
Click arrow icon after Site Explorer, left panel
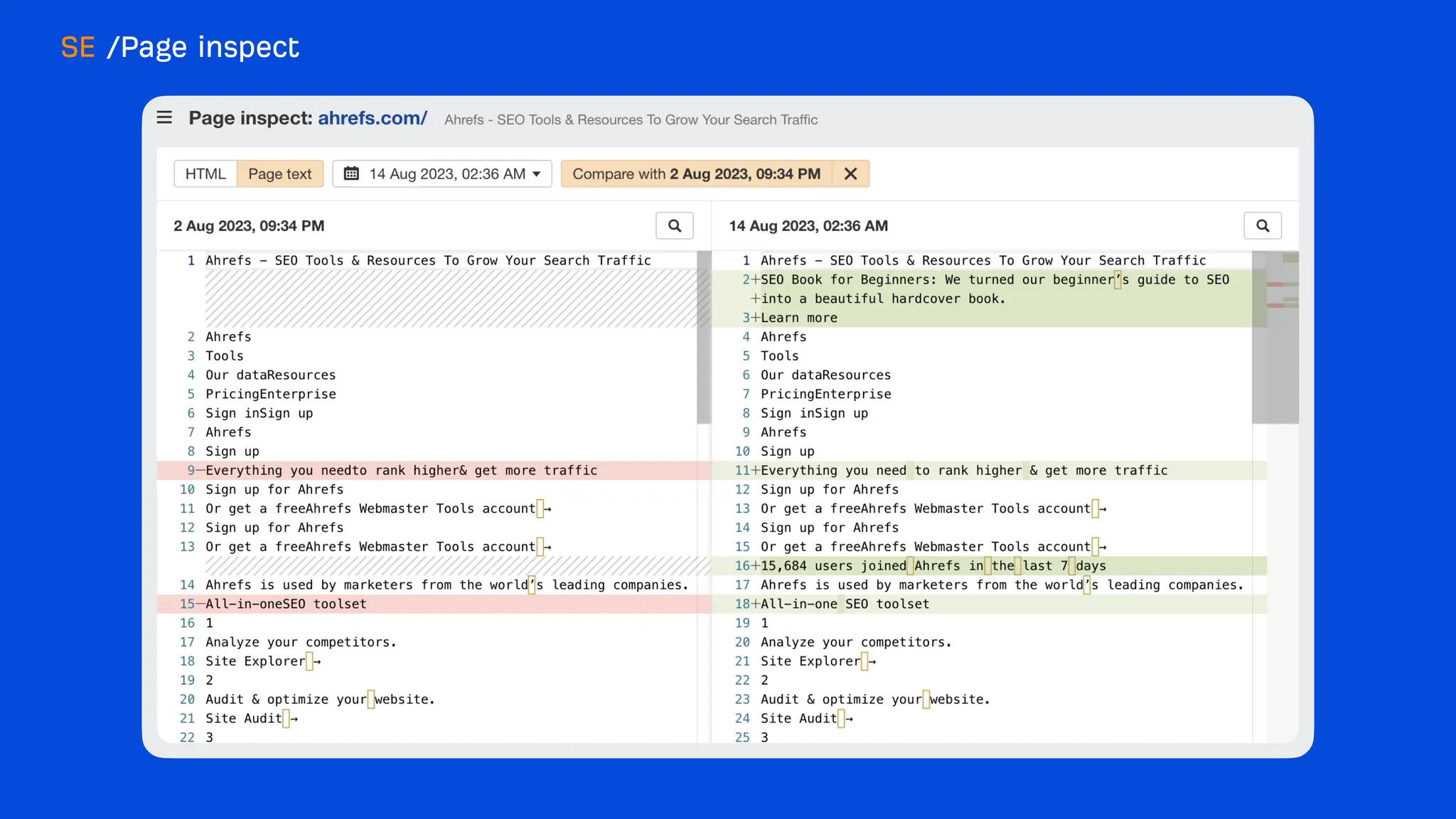[x=317, y=661]
